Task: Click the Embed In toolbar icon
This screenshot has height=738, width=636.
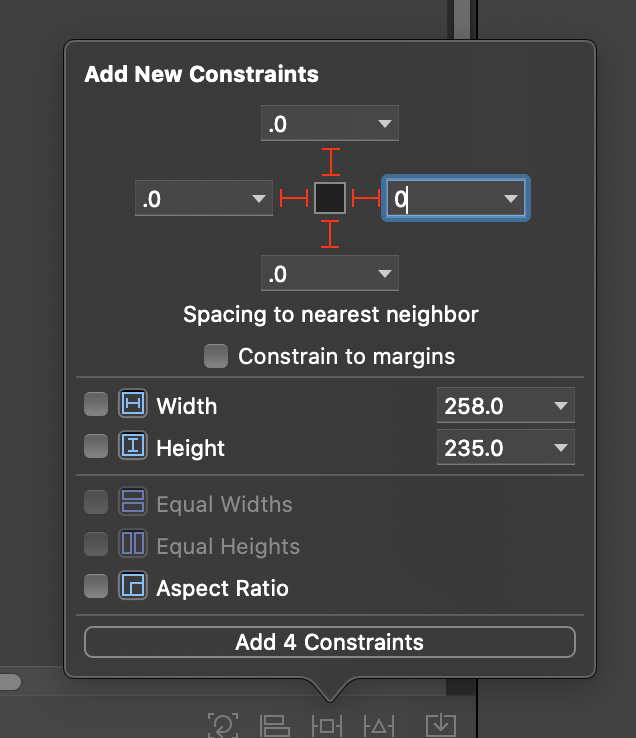Action: click(x=438, y=725)
